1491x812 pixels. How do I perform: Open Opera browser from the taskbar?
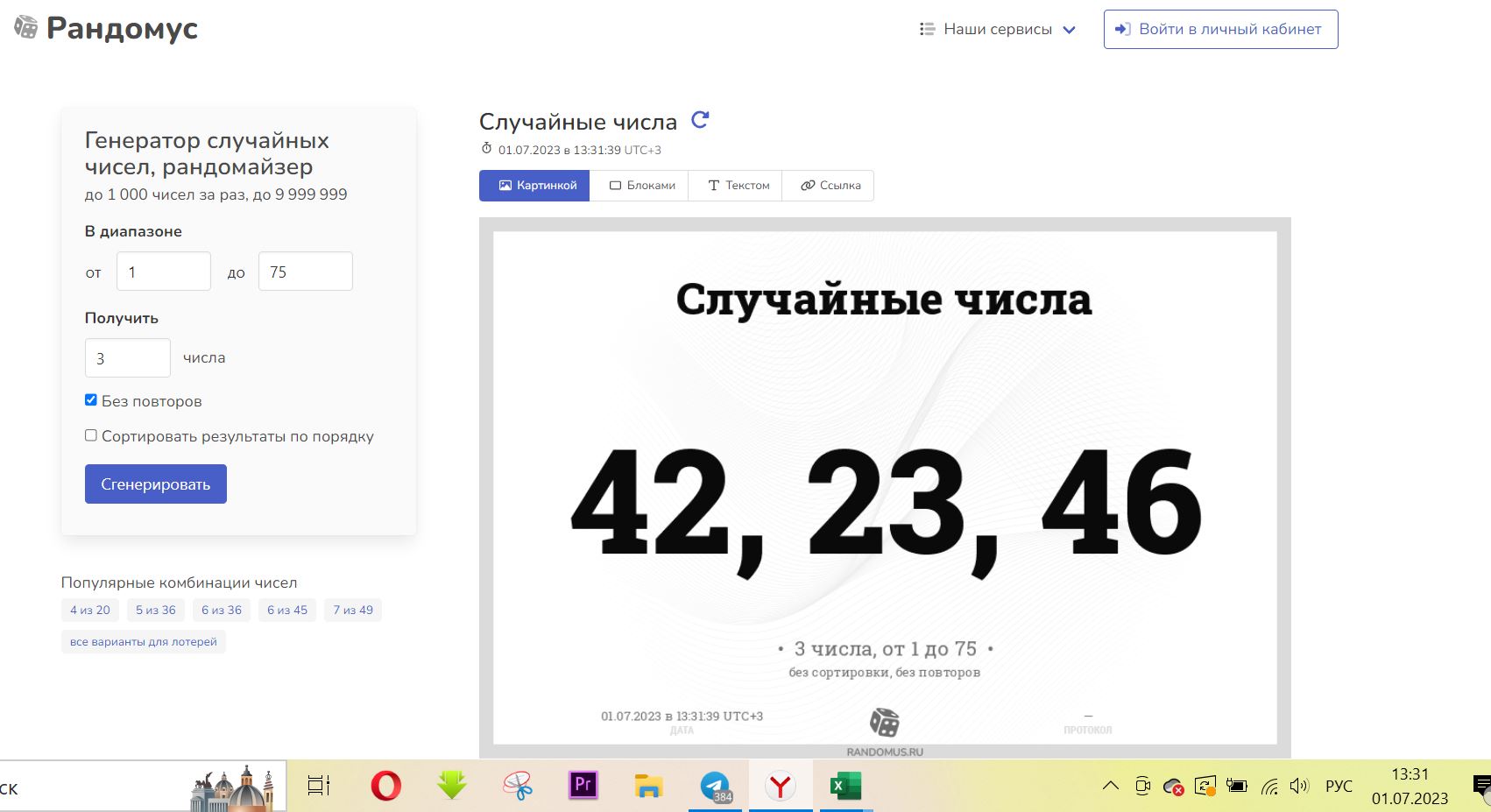coord(385,786)
